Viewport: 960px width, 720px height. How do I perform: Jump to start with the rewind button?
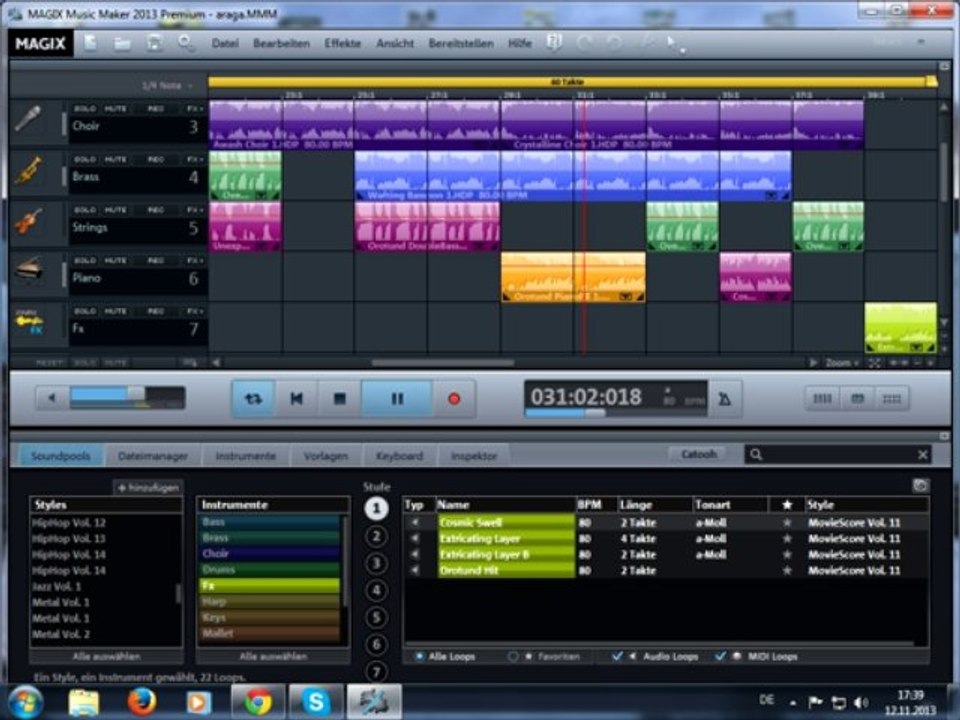(296, 399)
